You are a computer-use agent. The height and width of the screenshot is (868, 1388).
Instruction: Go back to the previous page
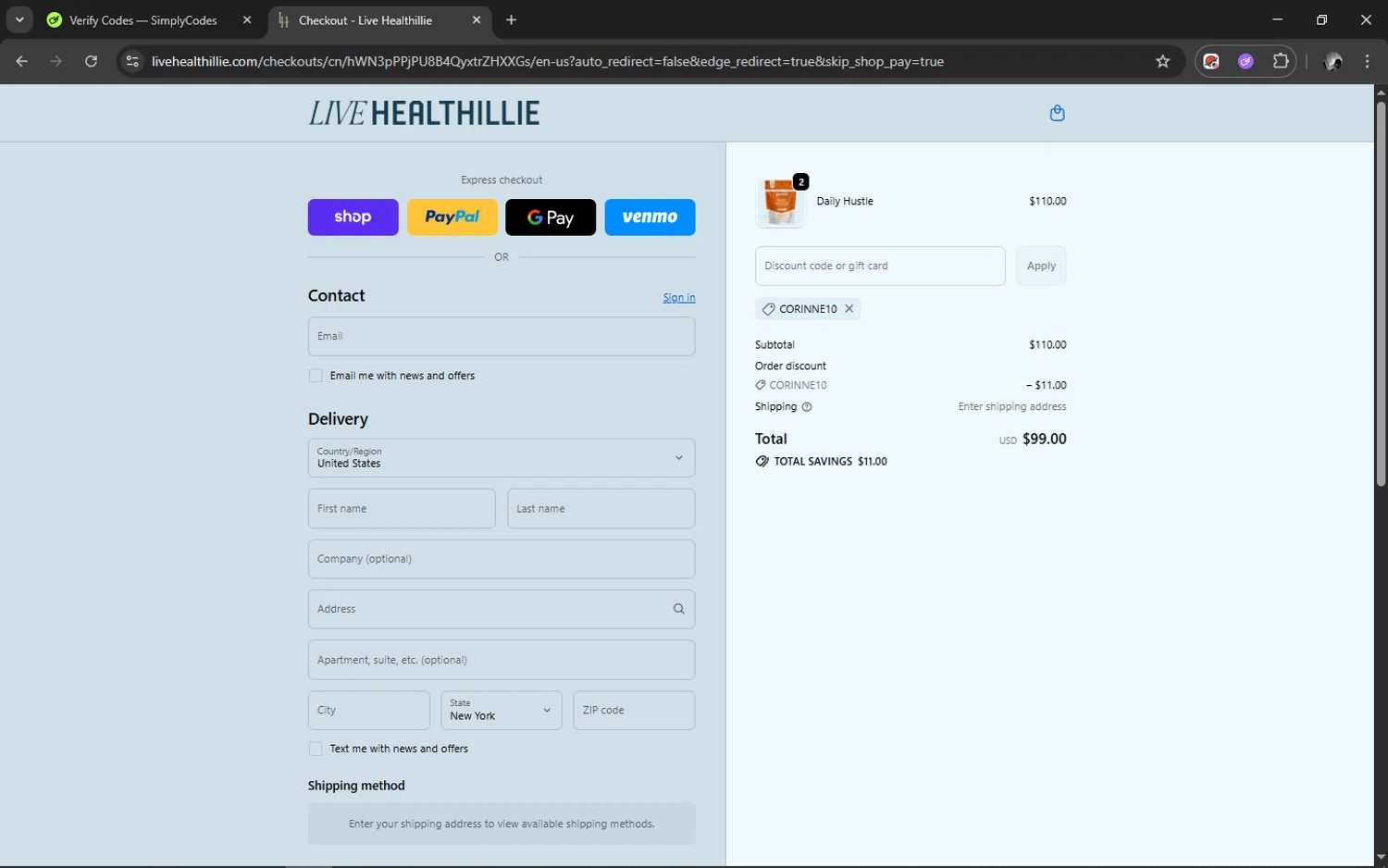point(21,61)
